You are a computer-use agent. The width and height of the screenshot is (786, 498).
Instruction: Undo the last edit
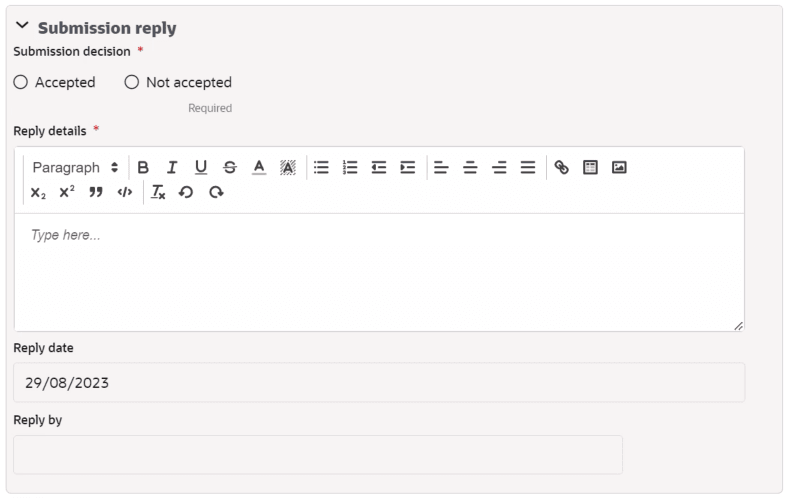(x=186, y=192)
